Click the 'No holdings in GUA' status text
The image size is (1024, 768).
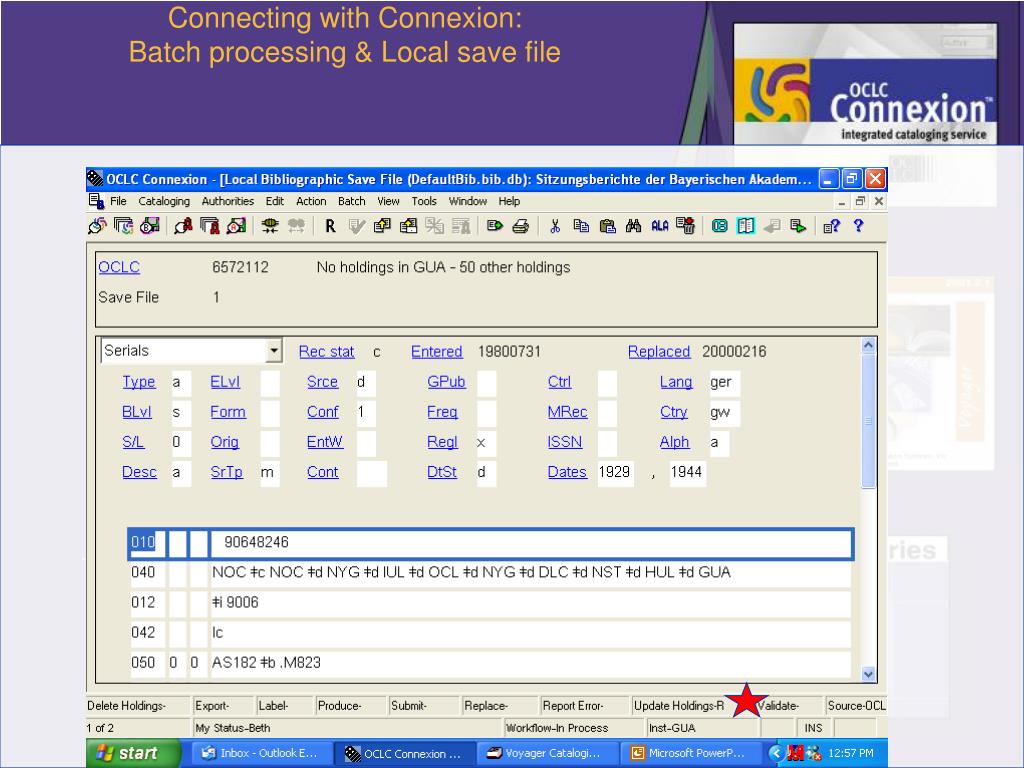click(x=443, y=267)
